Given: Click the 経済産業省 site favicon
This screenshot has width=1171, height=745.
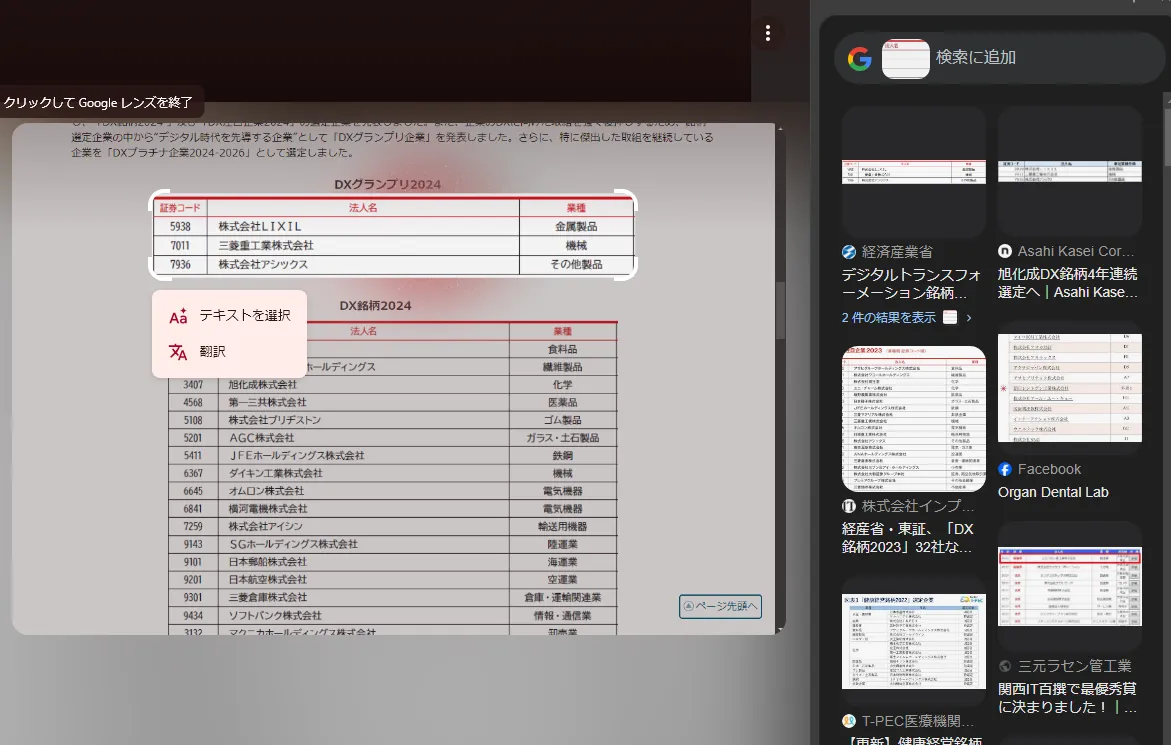Looking at the screenshot, I should 848,252.
